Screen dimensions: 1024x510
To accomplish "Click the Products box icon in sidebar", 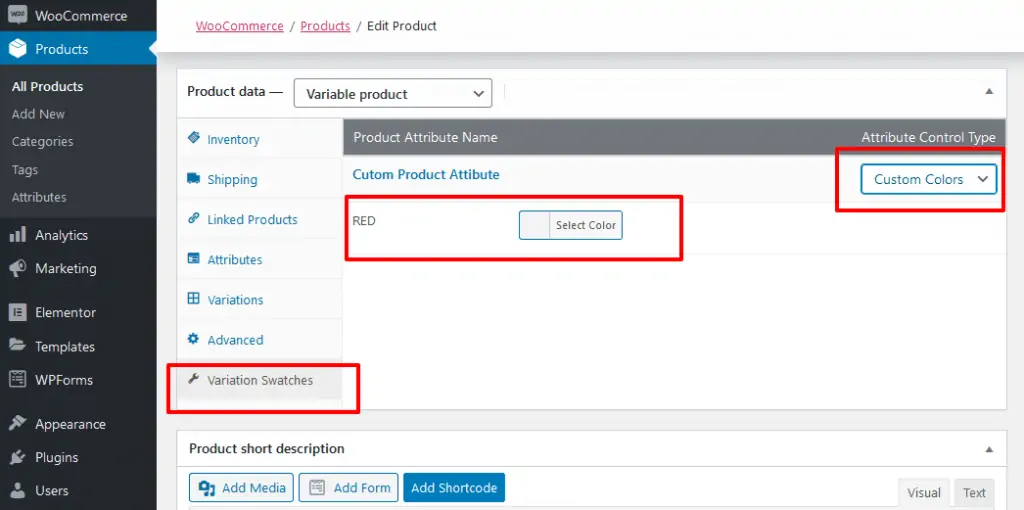I will tap(18, 49).
